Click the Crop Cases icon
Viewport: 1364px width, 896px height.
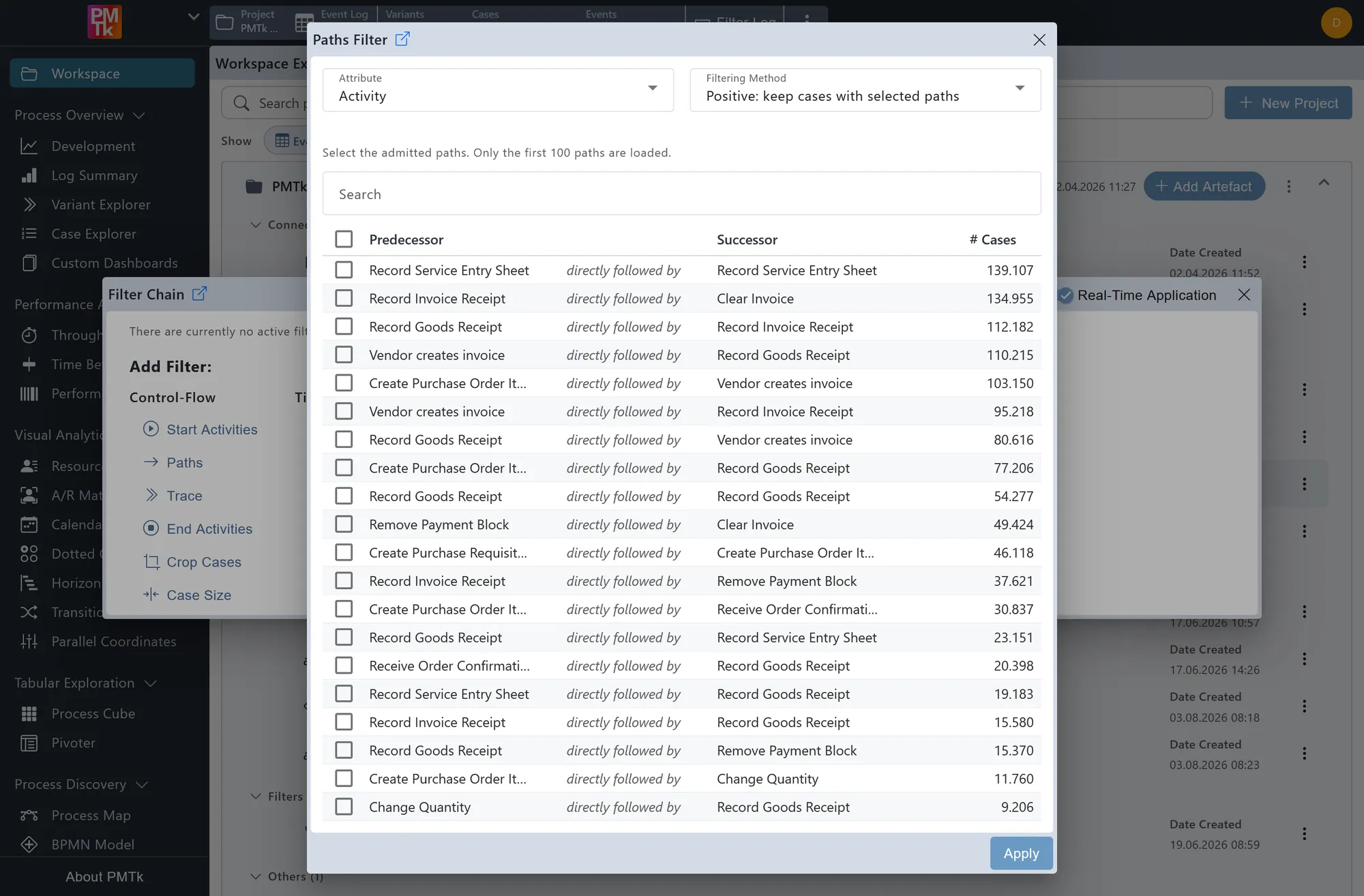click(151, 562)
